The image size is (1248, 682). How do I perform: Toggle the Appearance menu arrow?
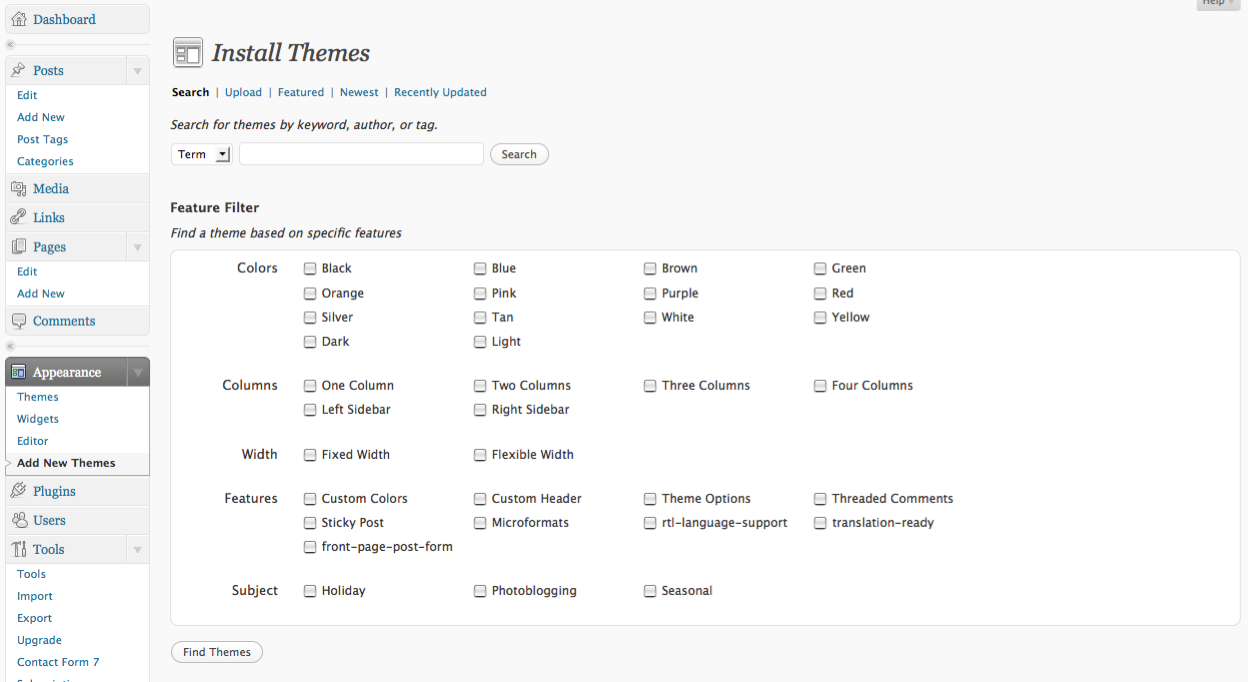click(138, 373)
